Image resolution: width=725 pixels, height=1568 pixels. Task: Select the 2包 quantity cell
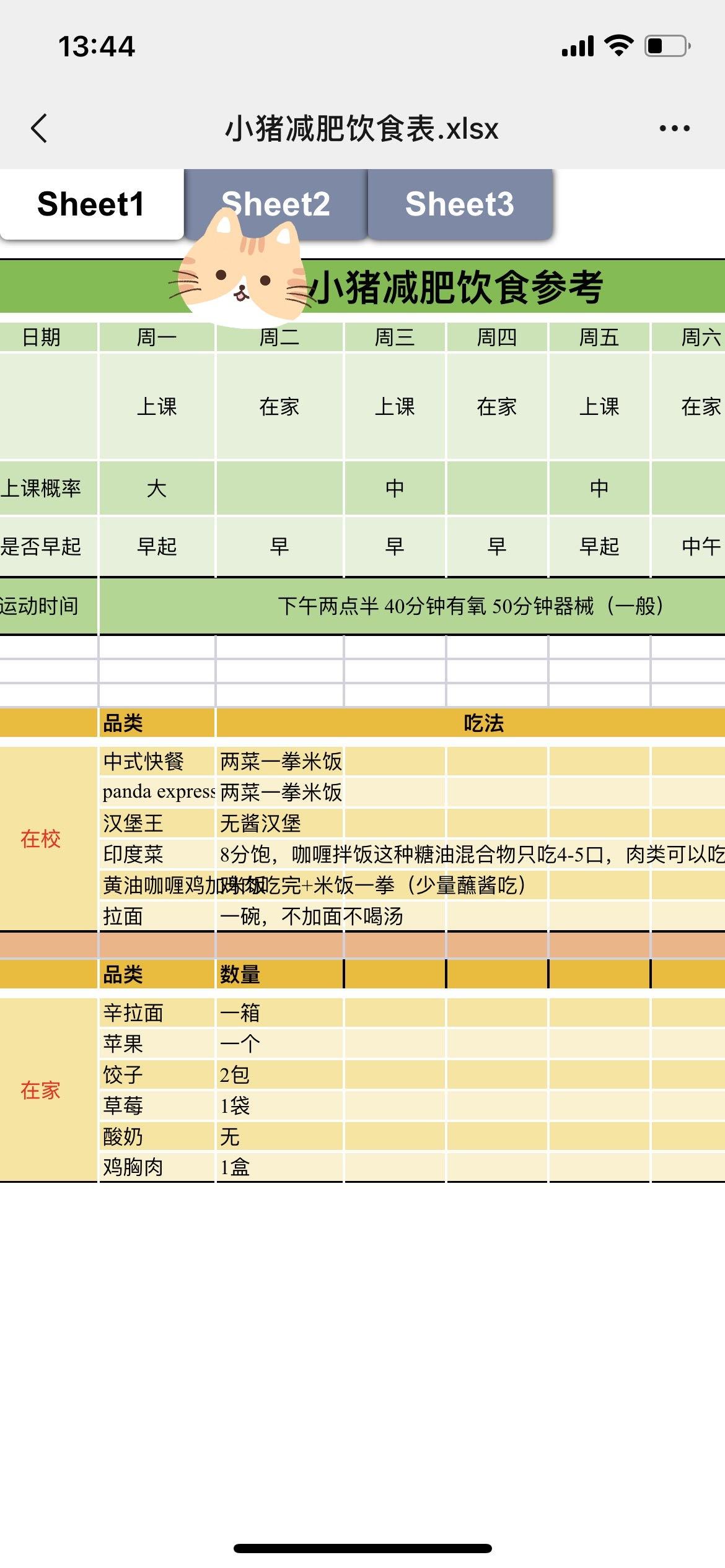point(279,1074)
